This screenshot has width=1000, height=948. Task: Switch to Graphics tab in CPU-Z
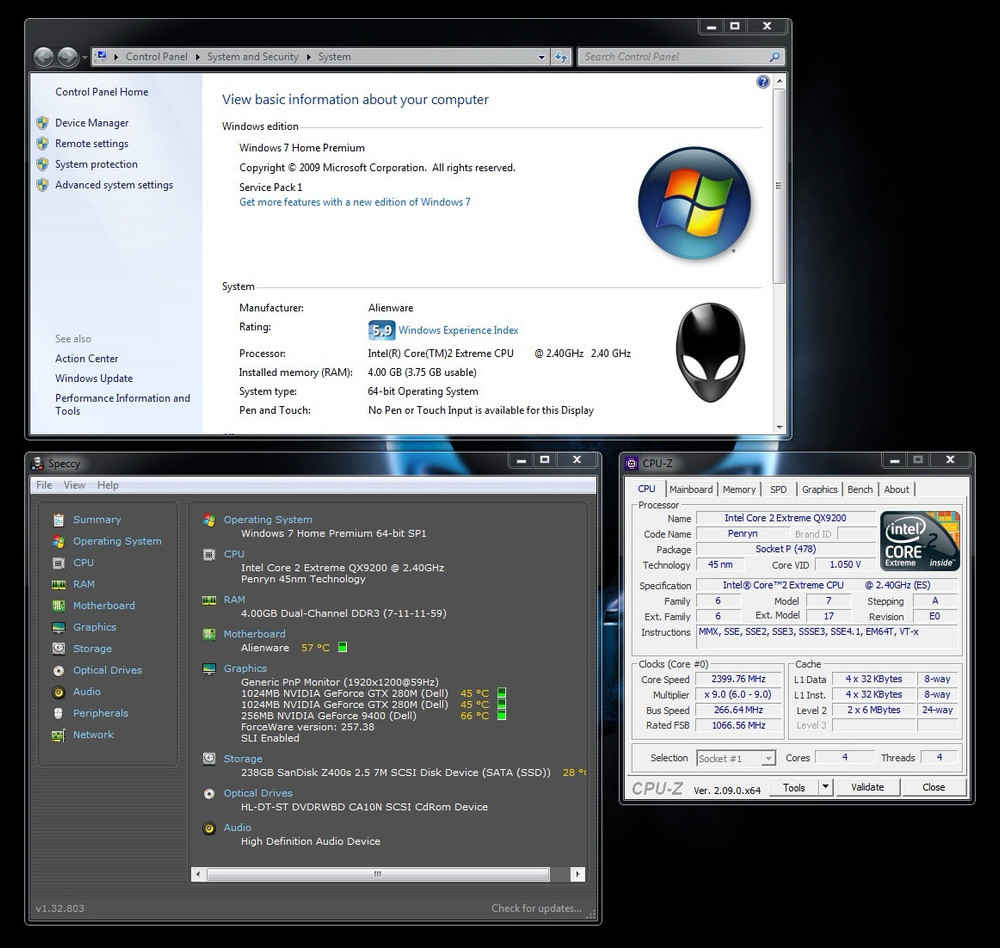820,489
